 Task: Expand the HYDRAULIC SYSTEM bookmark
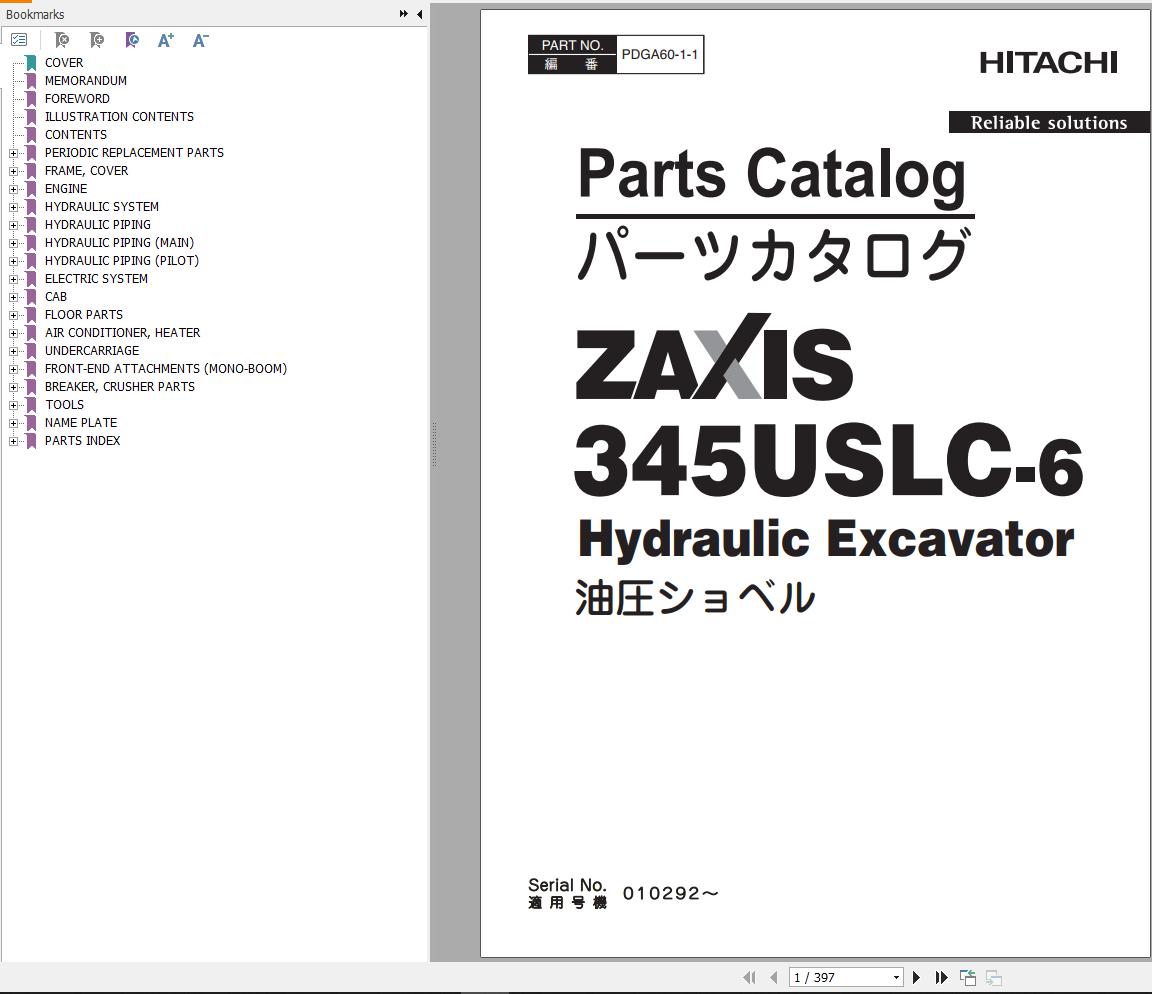(14, 207)
